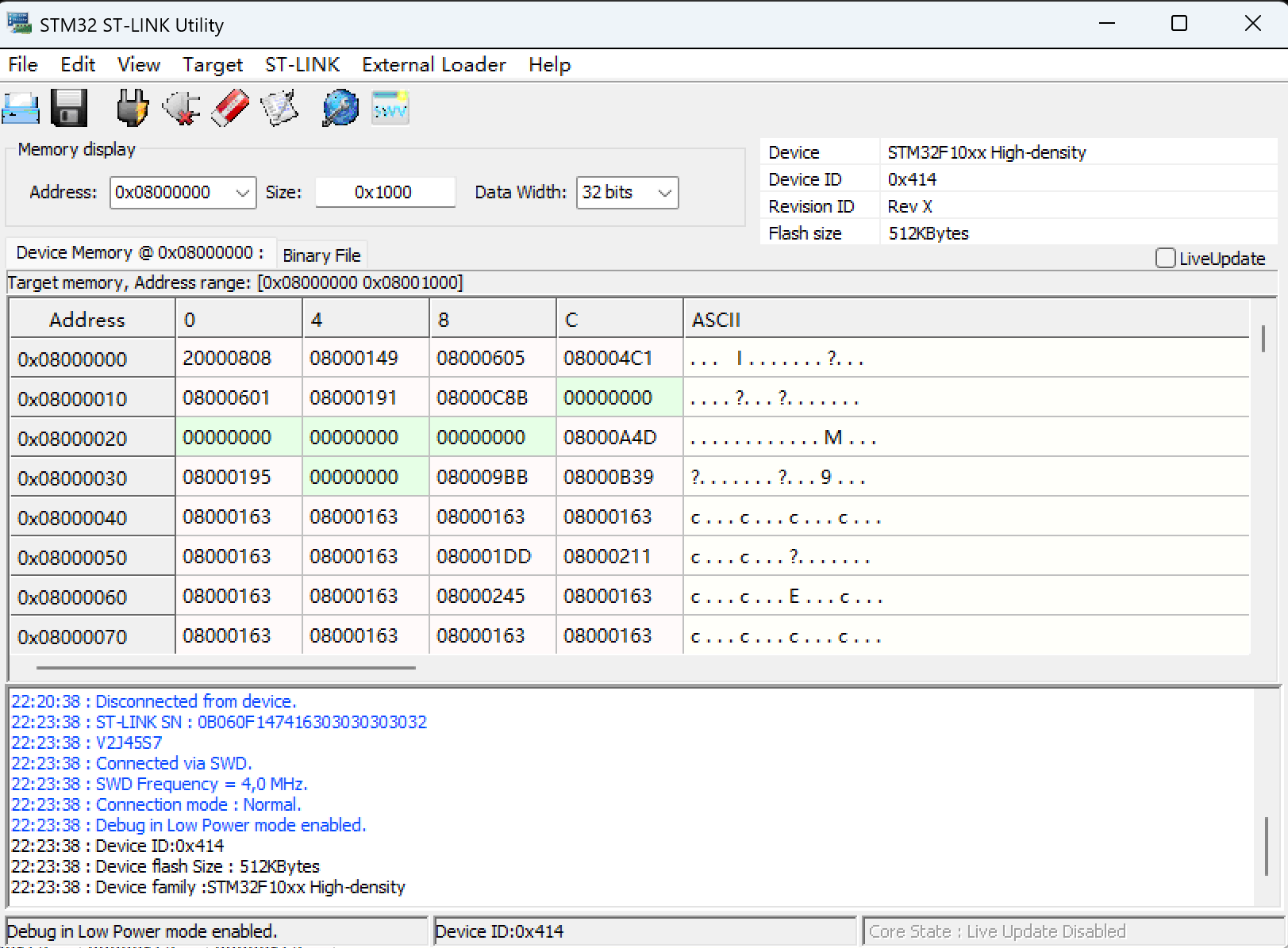This screenshot has width=1288, height=948.
Task: Open the SWV viewer icon
Action: [x=390, y=108]
